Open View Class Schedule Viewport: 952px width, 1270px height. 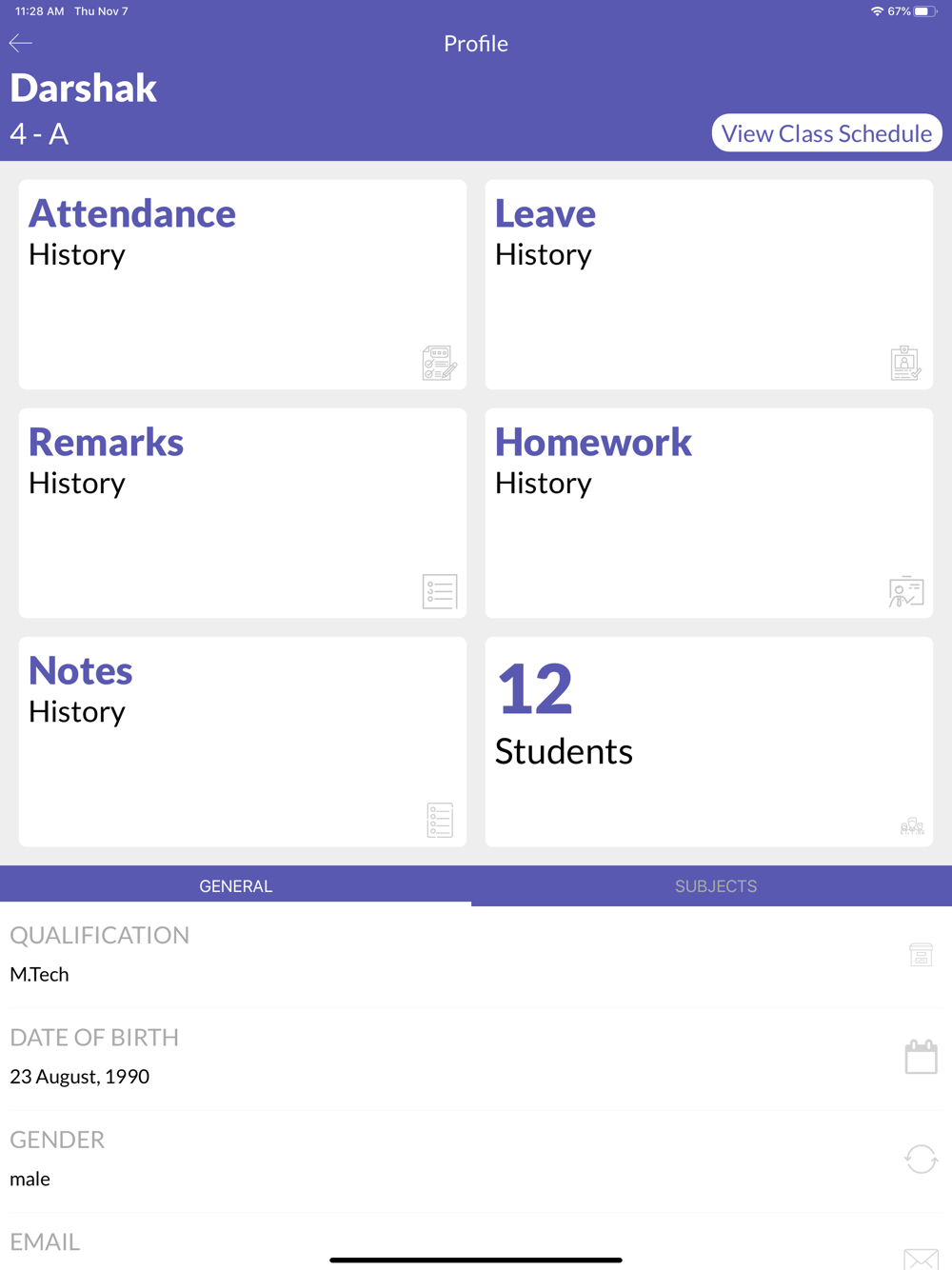point(826,133)
